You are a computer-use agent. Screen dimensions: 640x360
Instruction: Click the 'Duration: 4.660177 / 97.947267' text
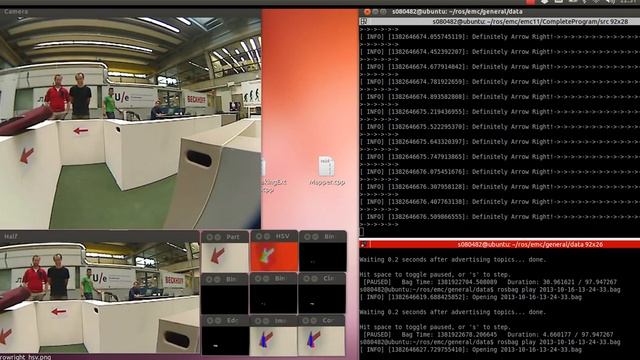(x=560, y=334)
